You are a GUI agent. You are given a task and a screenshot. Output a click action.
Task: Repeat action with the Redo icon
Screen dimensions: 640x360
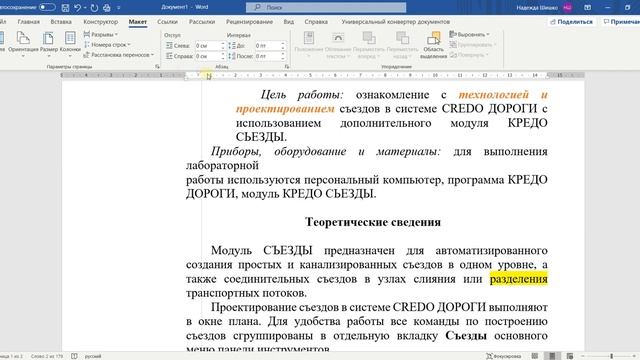click(x=94, y=7)
